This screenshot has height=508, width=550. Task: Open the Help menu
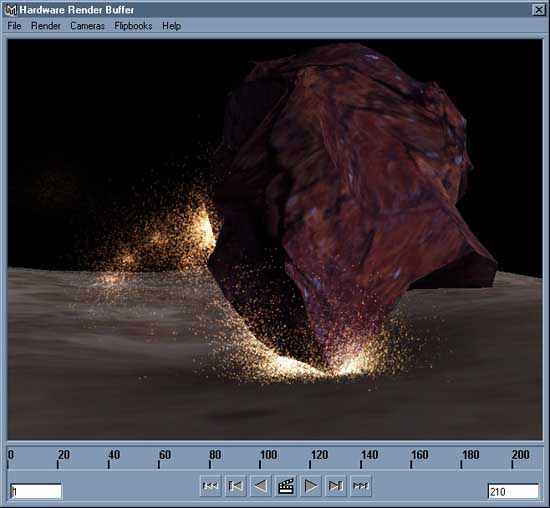[172, 26]
